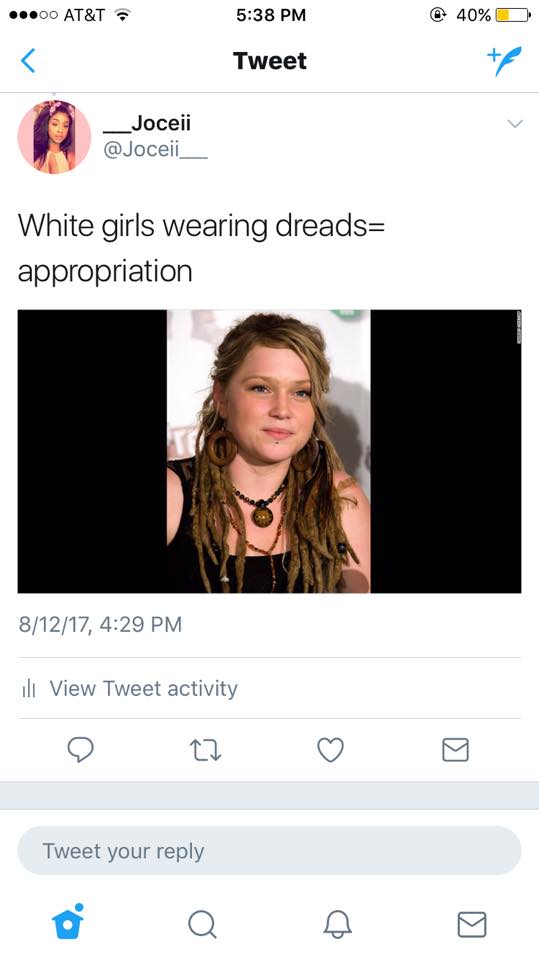Open the Home tab birdhouse icon
The height and width of the screenshot is (960, 539).
[67, 921]
